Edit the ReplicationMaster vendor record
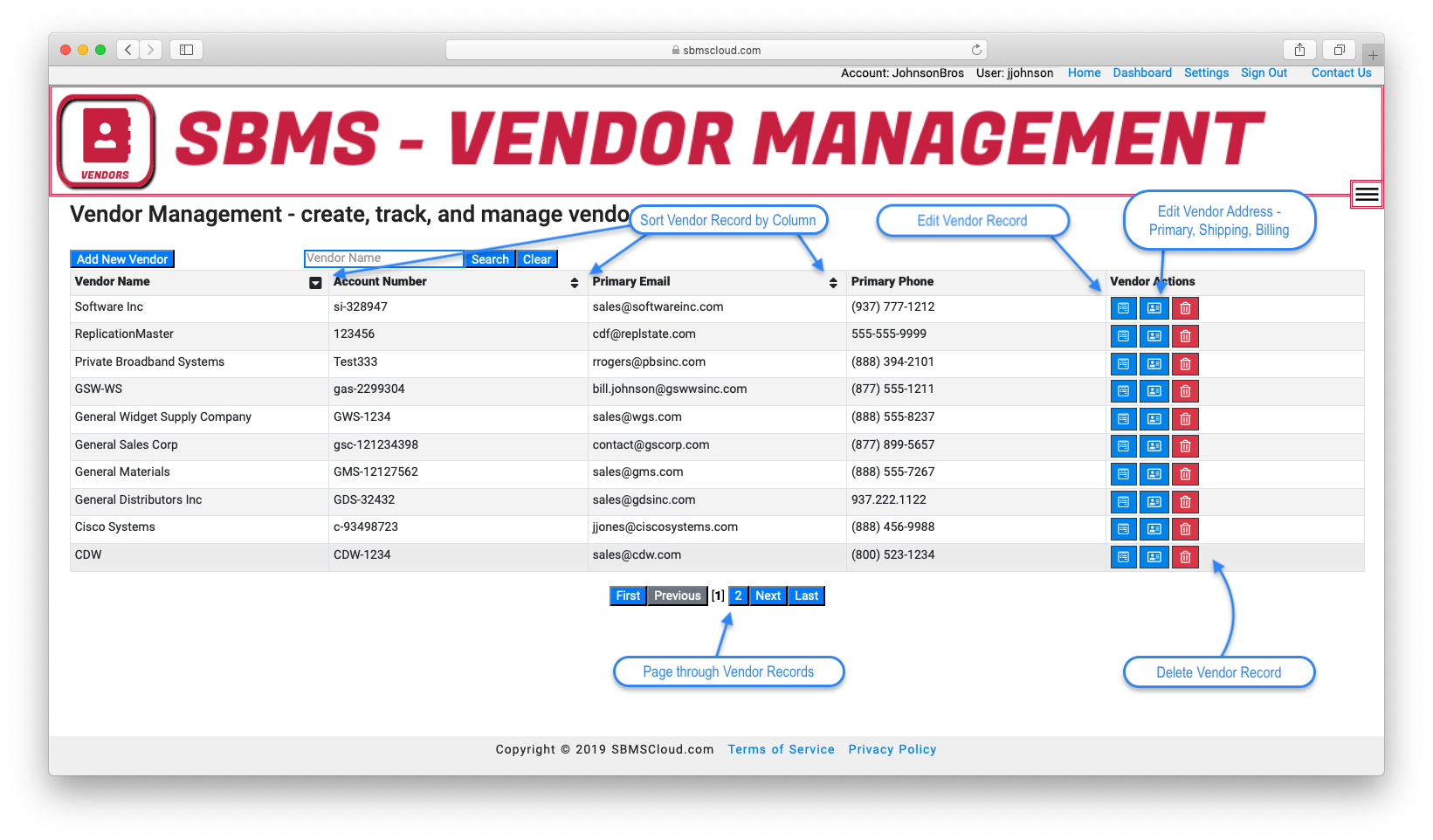1433x840 pixels. click(1123, 336)
